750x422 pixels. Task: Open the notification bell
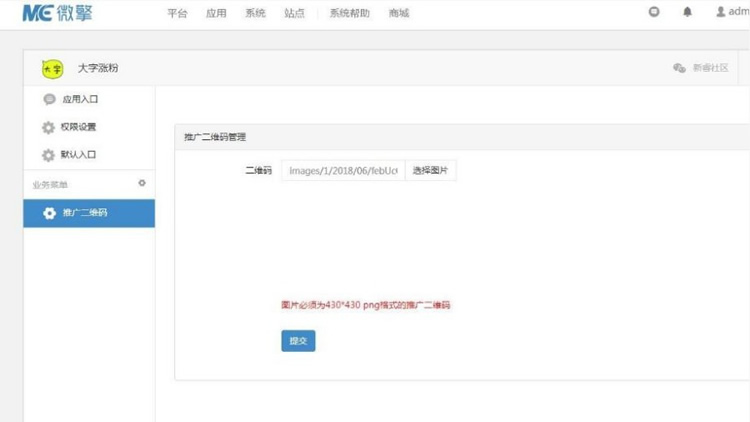pyautogui.click(x=687, y=13)
